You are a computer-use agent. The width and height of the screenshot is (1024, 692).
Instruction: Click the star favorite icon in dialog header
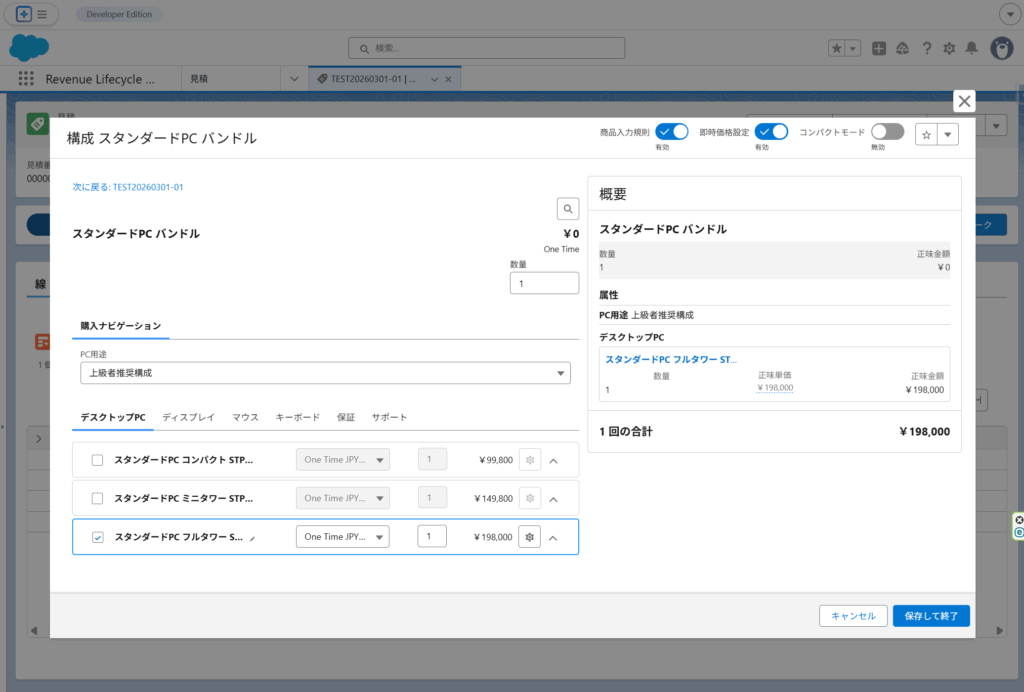point(926,135)
